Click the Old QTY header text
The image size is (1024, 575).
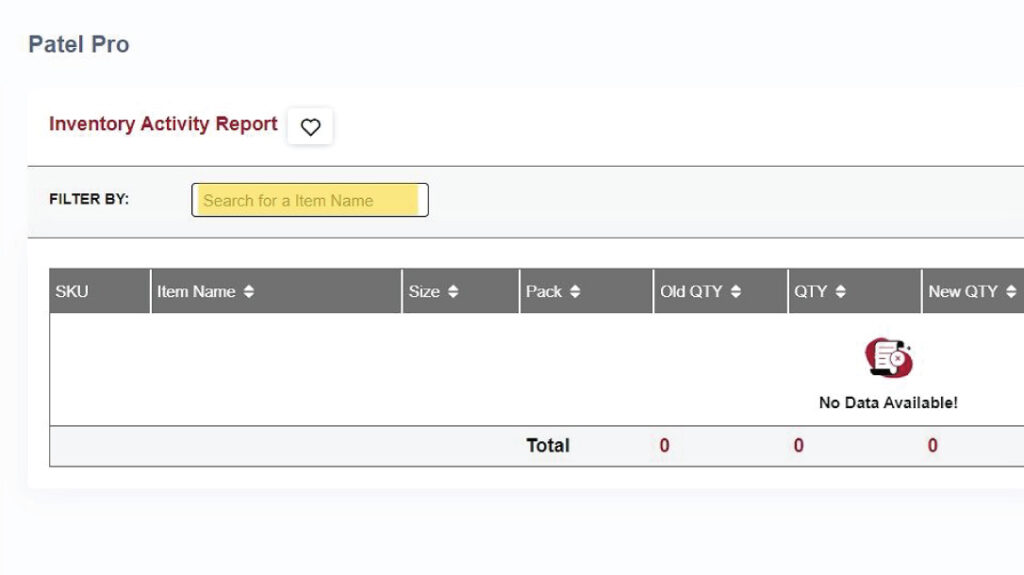click(x=692, y=292)
